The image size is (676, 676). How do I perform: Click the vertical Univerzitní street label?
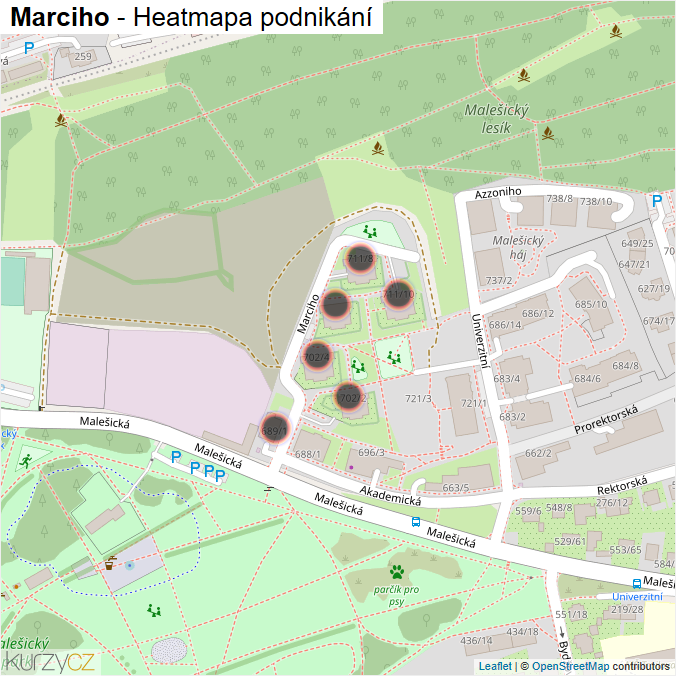[x=481, y=341]
